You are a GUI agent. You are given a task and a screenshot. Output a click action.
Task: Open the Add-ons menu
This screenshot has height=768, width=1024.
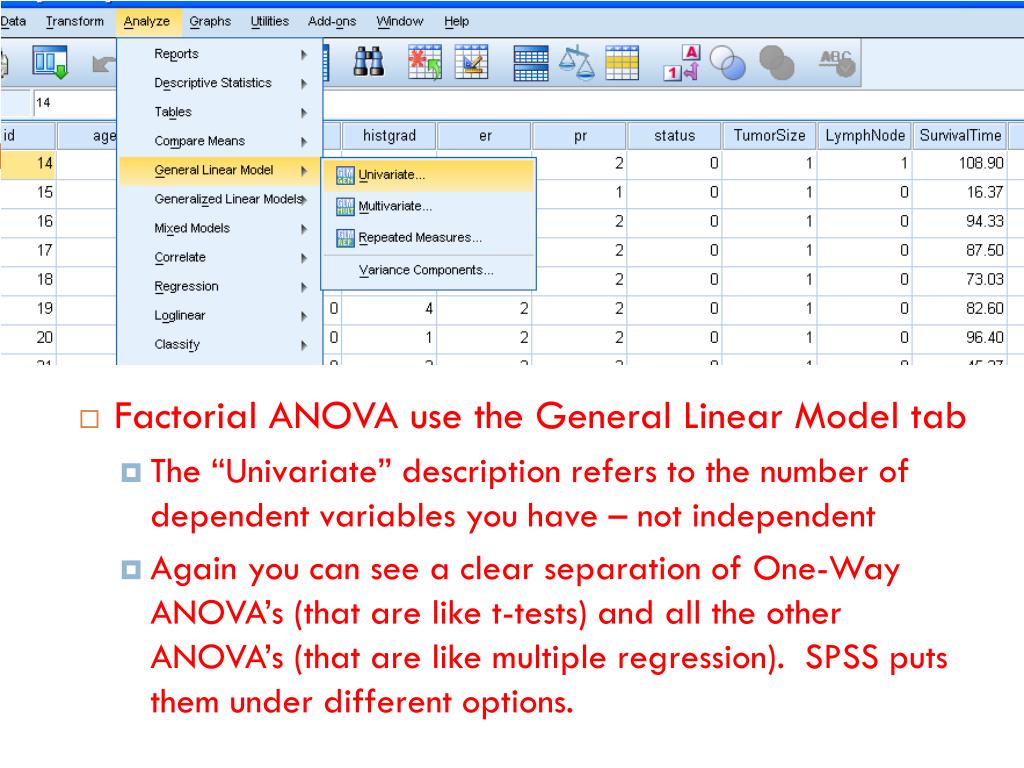tap(332, 22)
